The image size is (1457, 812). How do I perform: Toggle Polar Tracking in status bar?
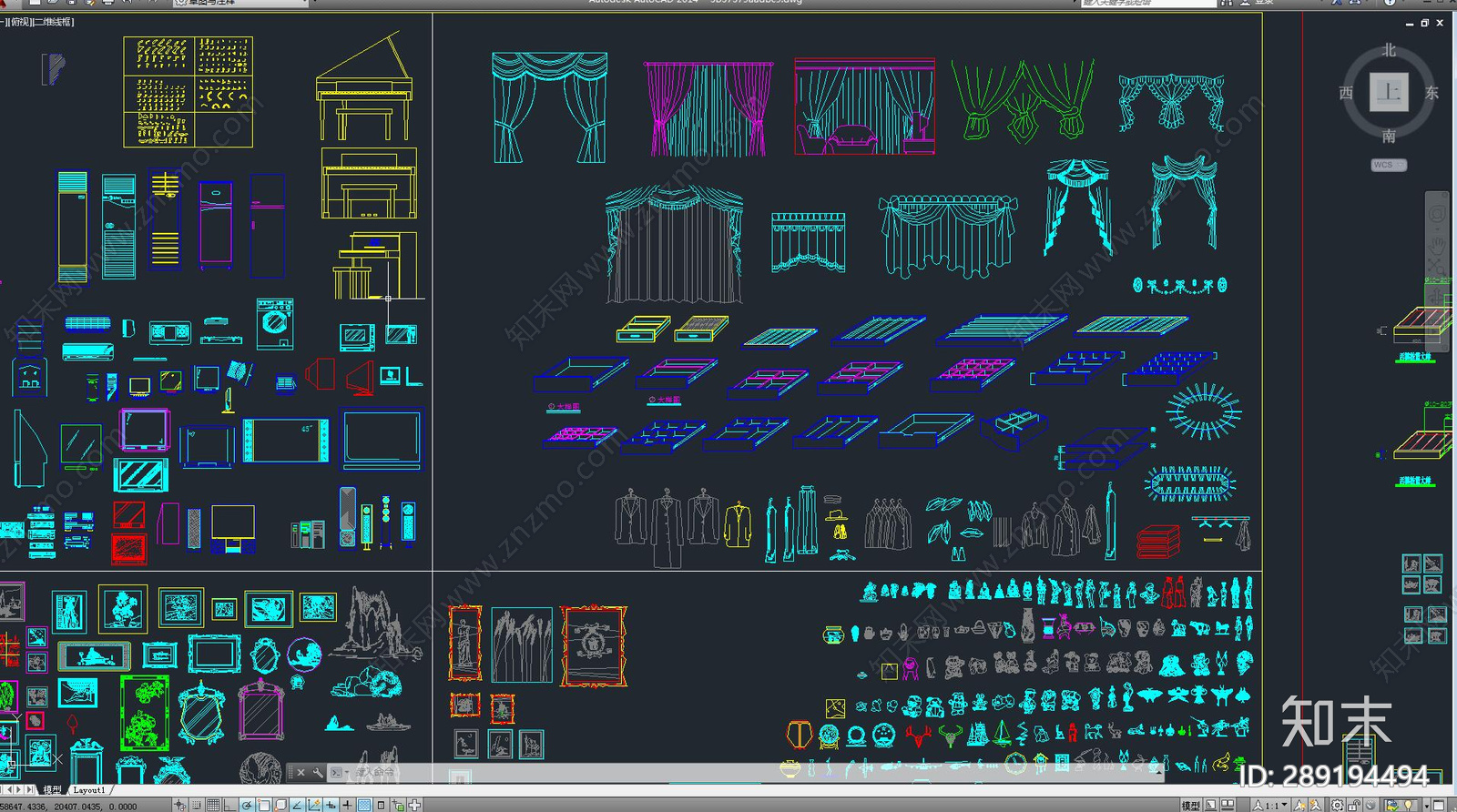click(246, 806)
